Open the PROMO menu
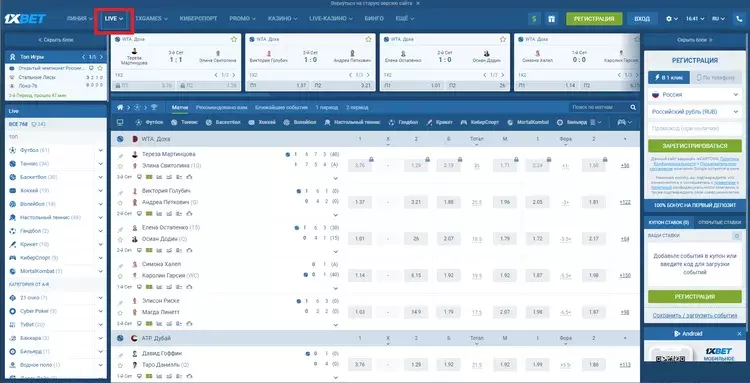 [x=242, y=19]
